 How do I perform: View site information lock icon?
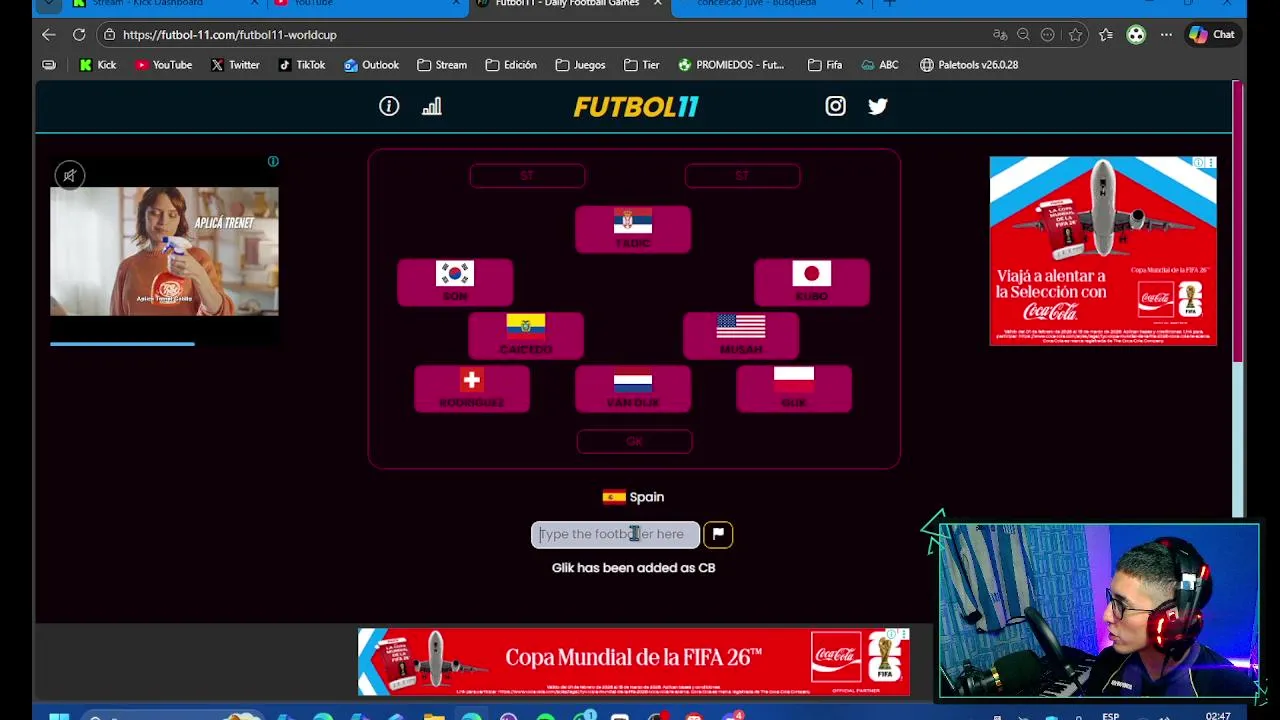pos(109,34)
